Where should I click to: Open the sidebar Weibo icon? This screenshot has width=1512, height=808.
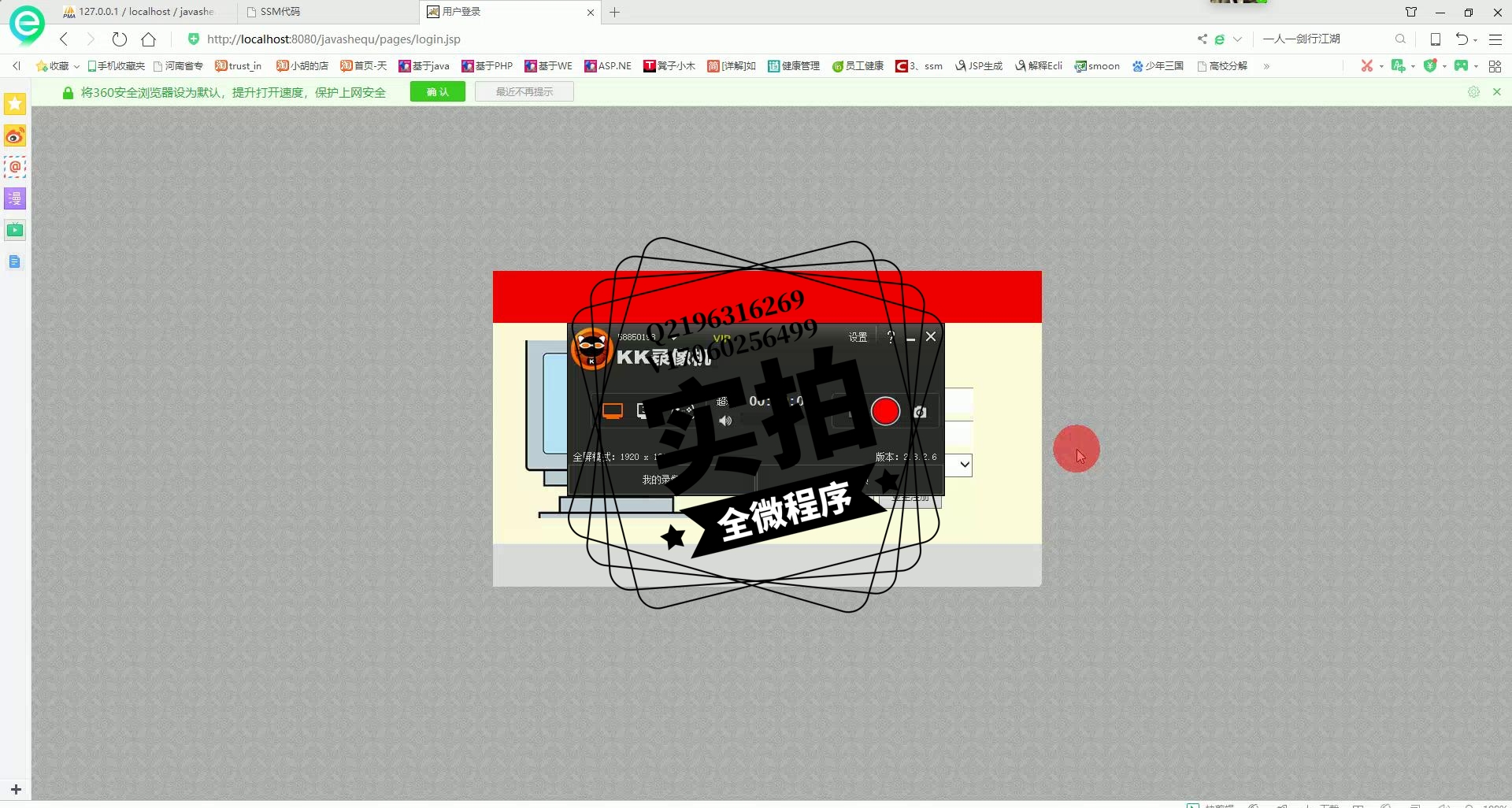point(15,135)
